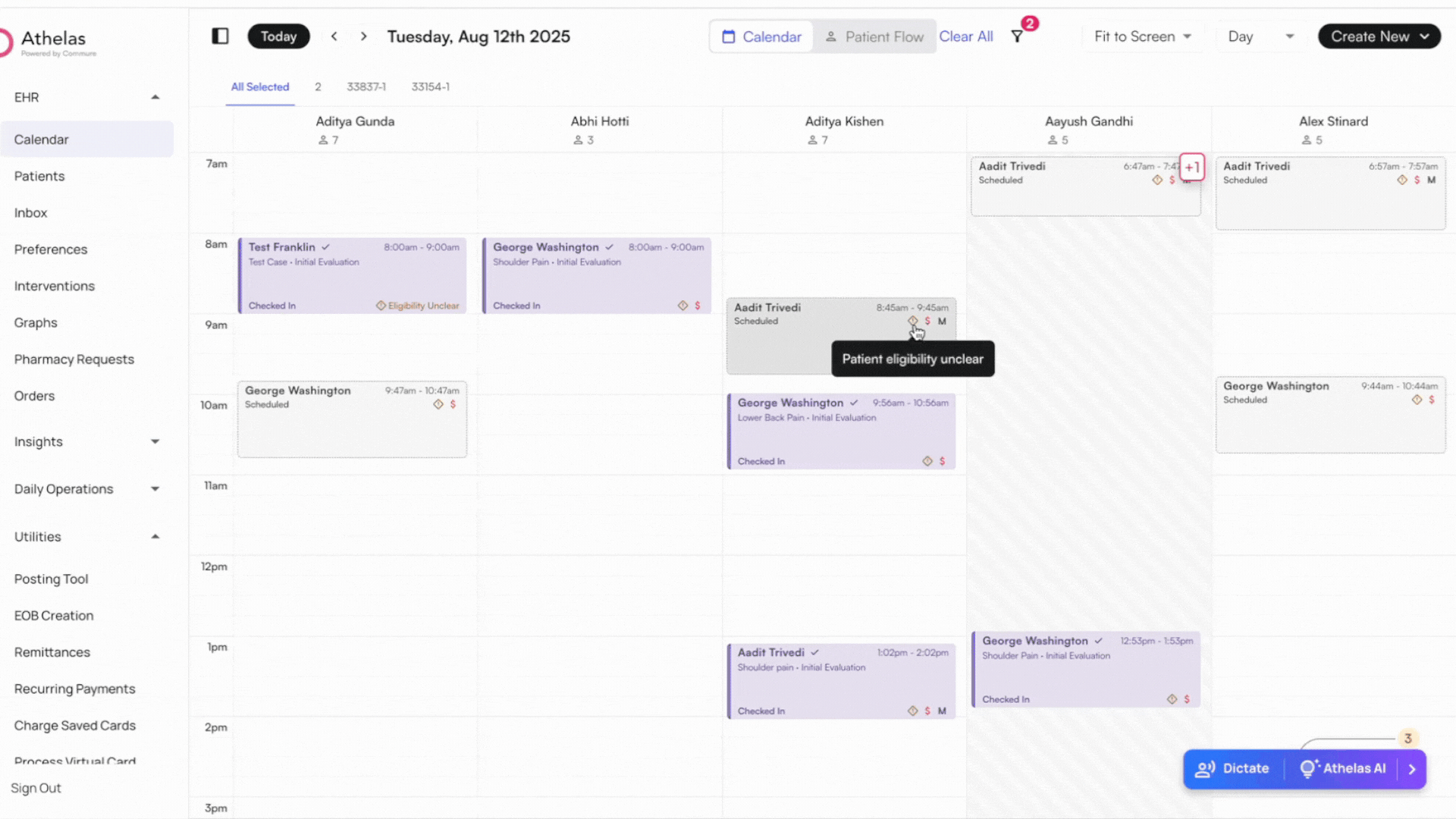Collapse the sidebar using the panel icon
This screenshot has height=819, width=1456.
coord(220,36)
